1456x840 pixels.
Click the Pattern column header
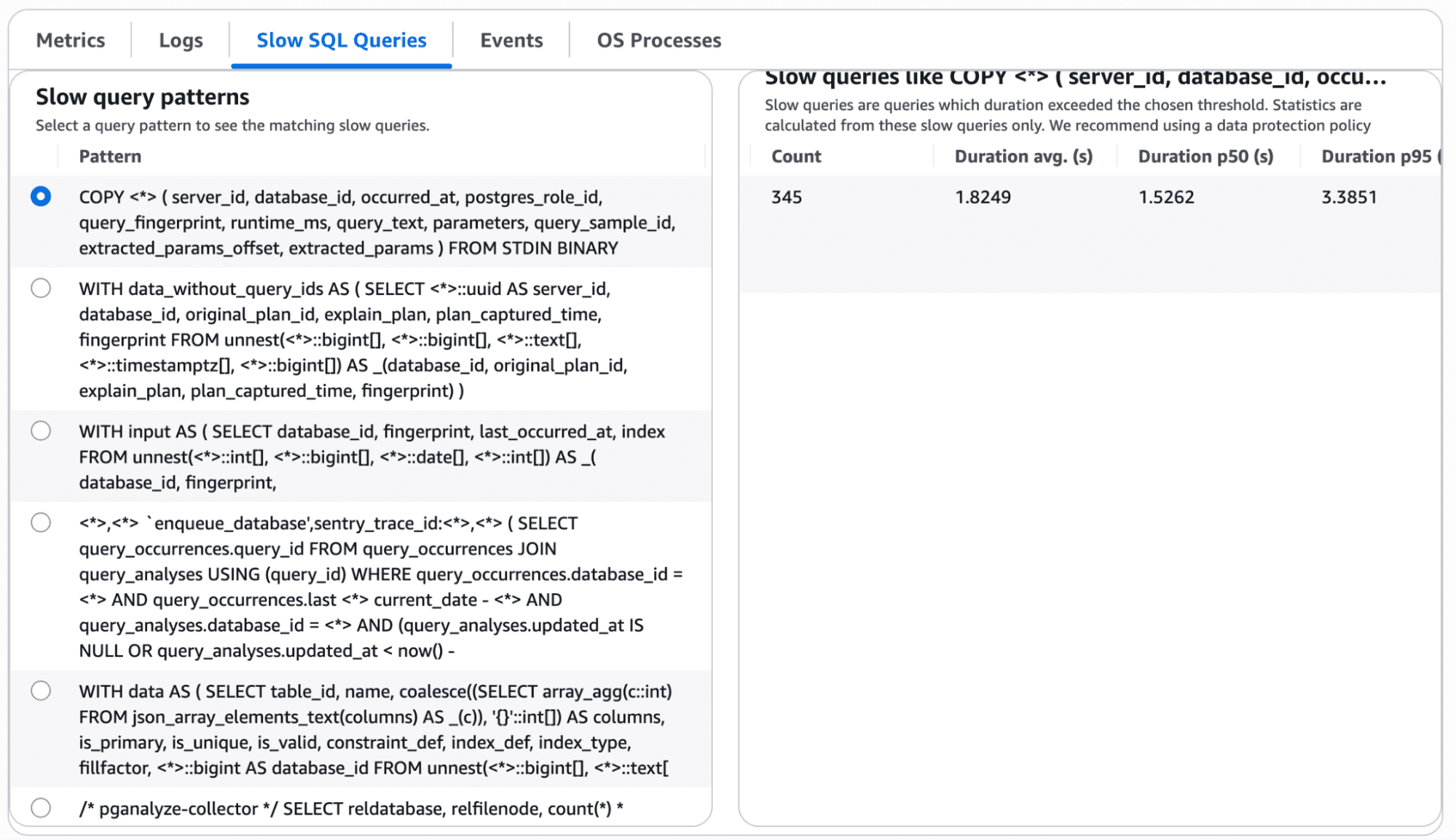[110, 157]
